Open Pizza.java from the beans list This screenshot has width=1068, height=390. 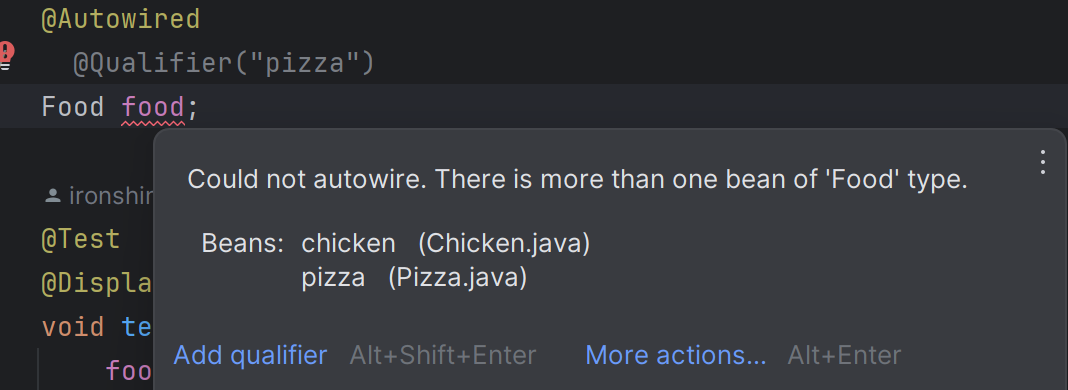(458, 278)
